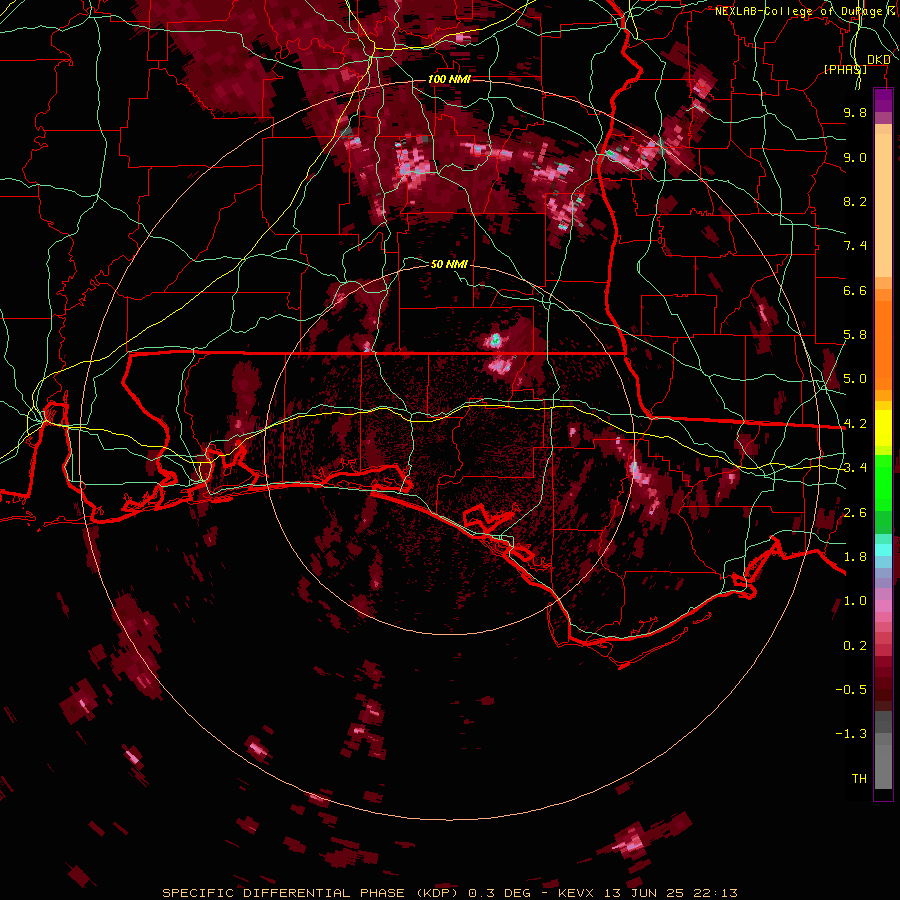Click the 3.4 value on the color scale
Screen dimensions: 900x900
click(855, 468)
